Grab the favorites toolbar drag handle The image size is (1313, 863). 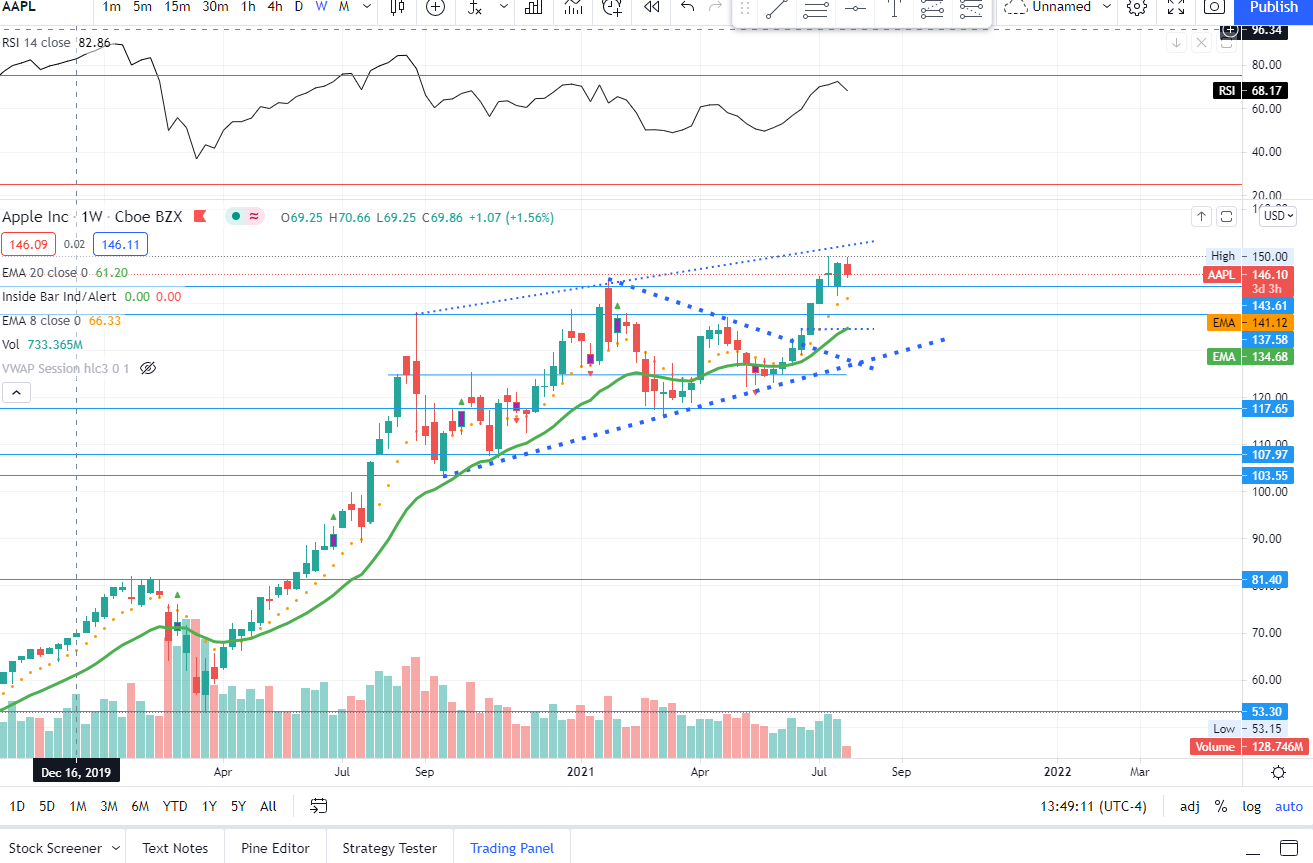(744, 8)
